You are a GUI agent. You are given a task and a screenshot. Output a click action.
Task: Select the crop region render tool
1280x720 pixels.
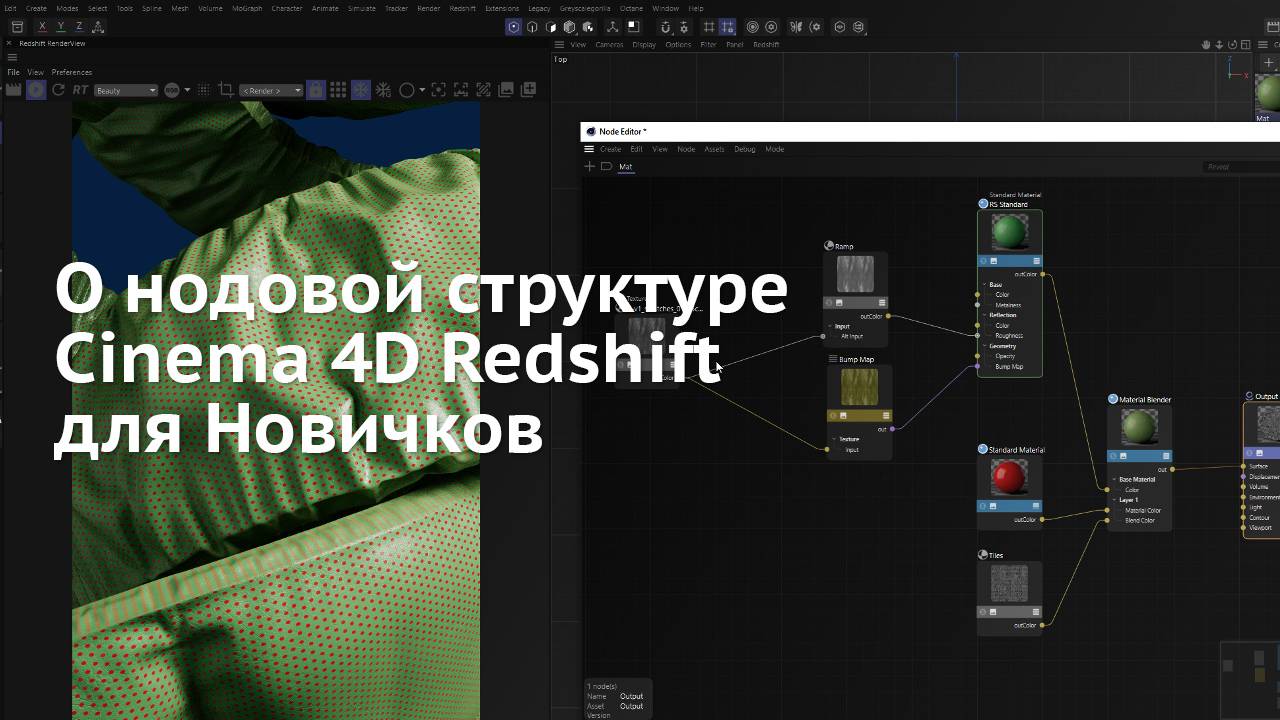click(x=225, y=90)
